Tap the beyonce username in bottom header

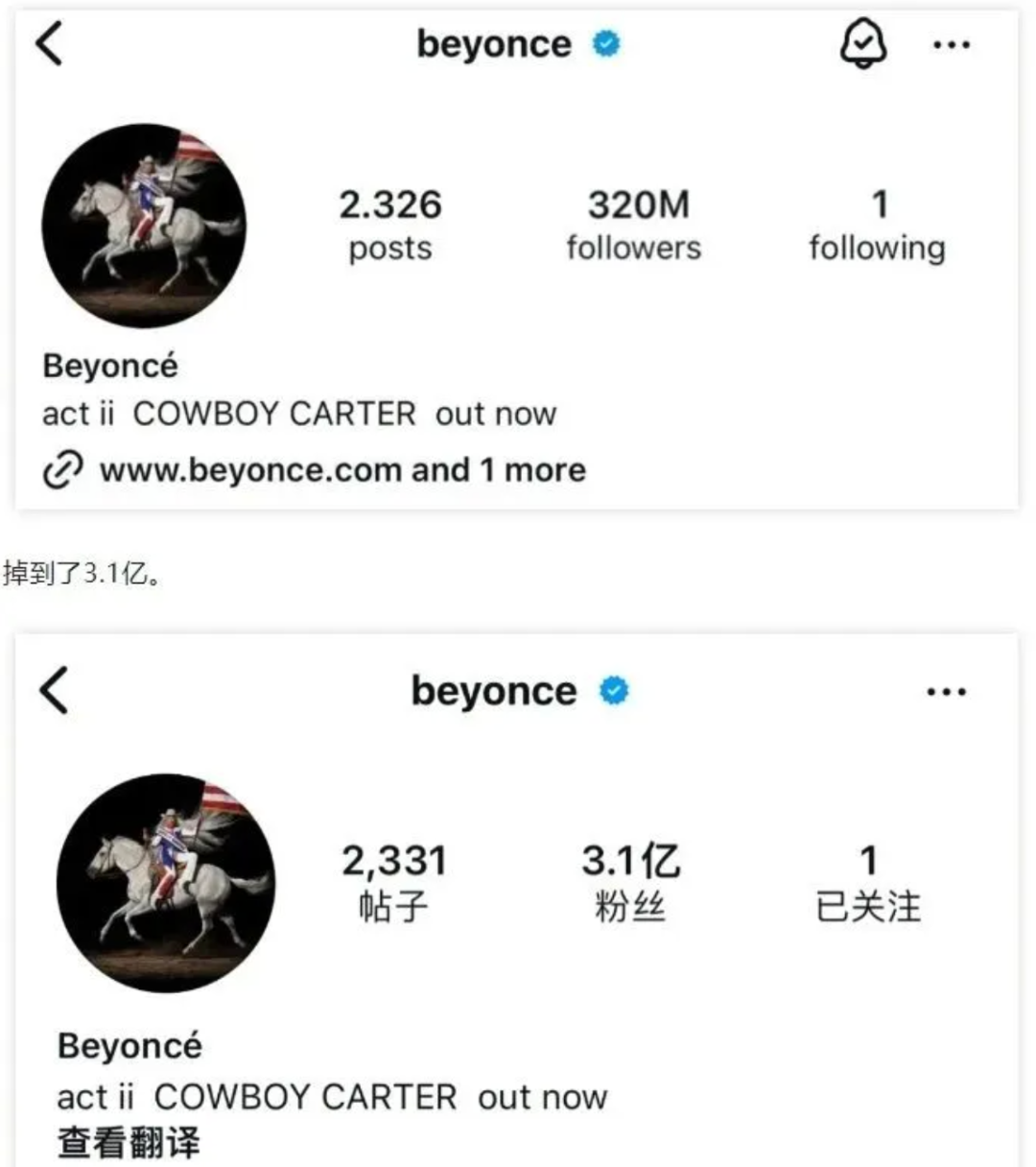pyautogui.click(x=494, y=691)
